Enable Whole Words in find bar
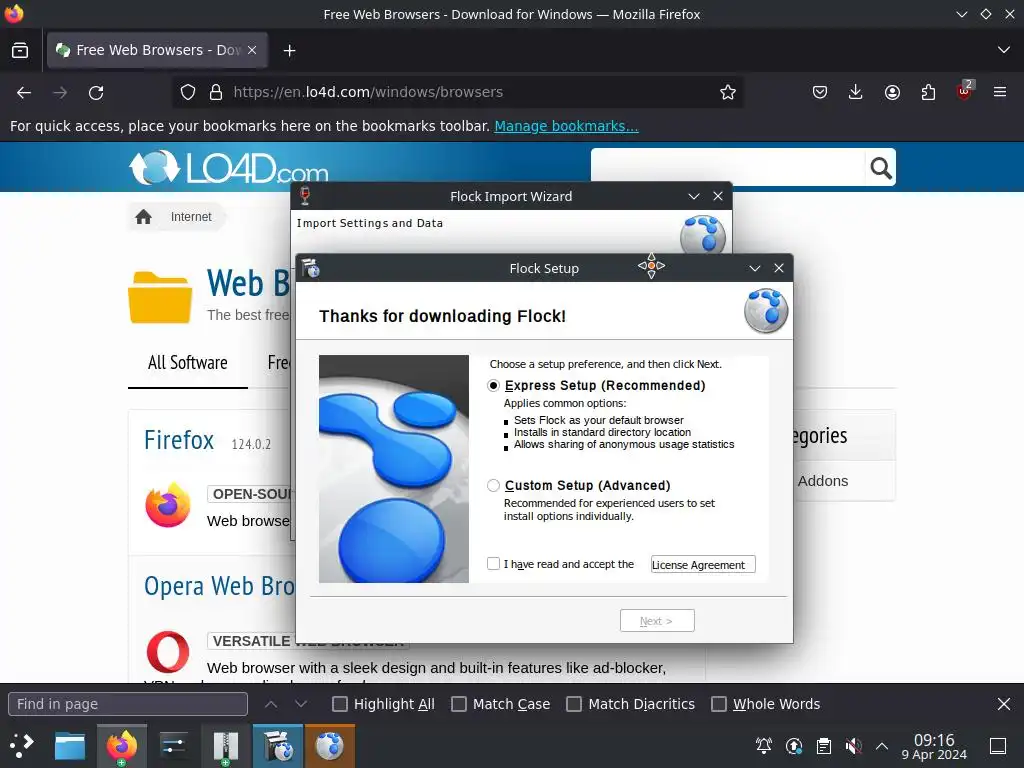 (x=718, y=704)
